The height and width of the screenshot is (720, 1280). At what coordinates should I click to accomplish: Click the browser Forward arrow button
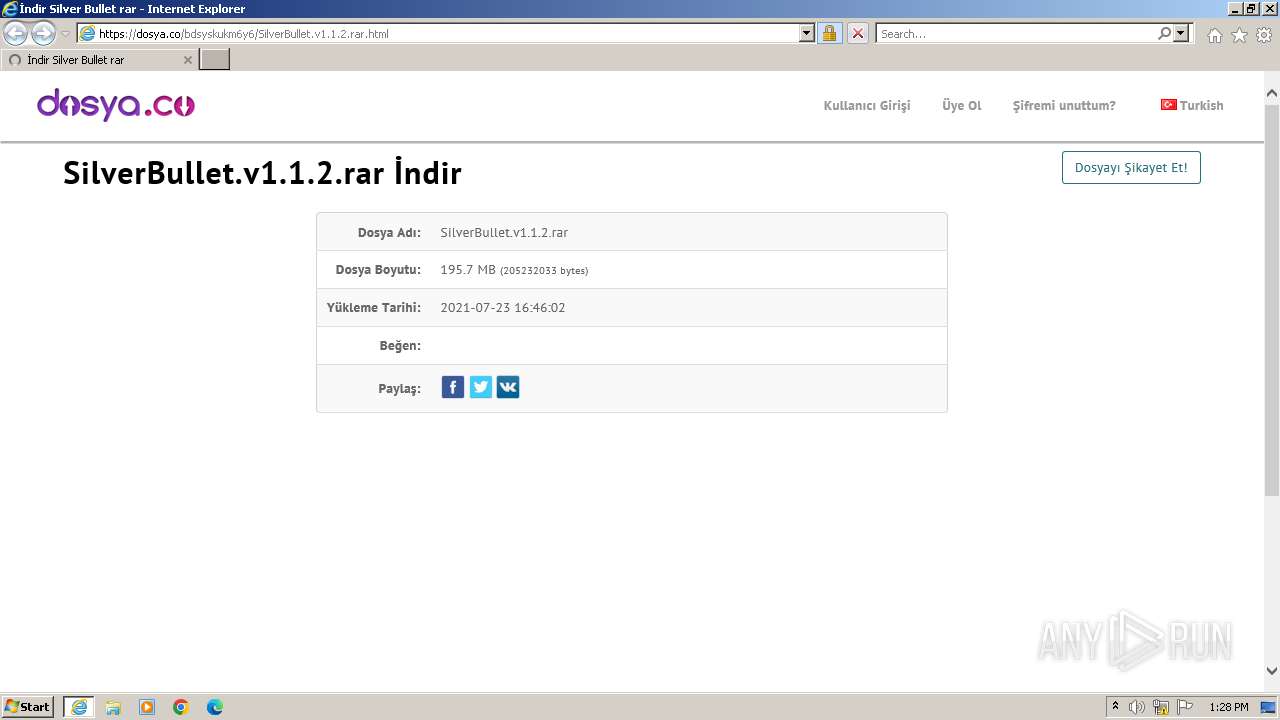point(43,33)
